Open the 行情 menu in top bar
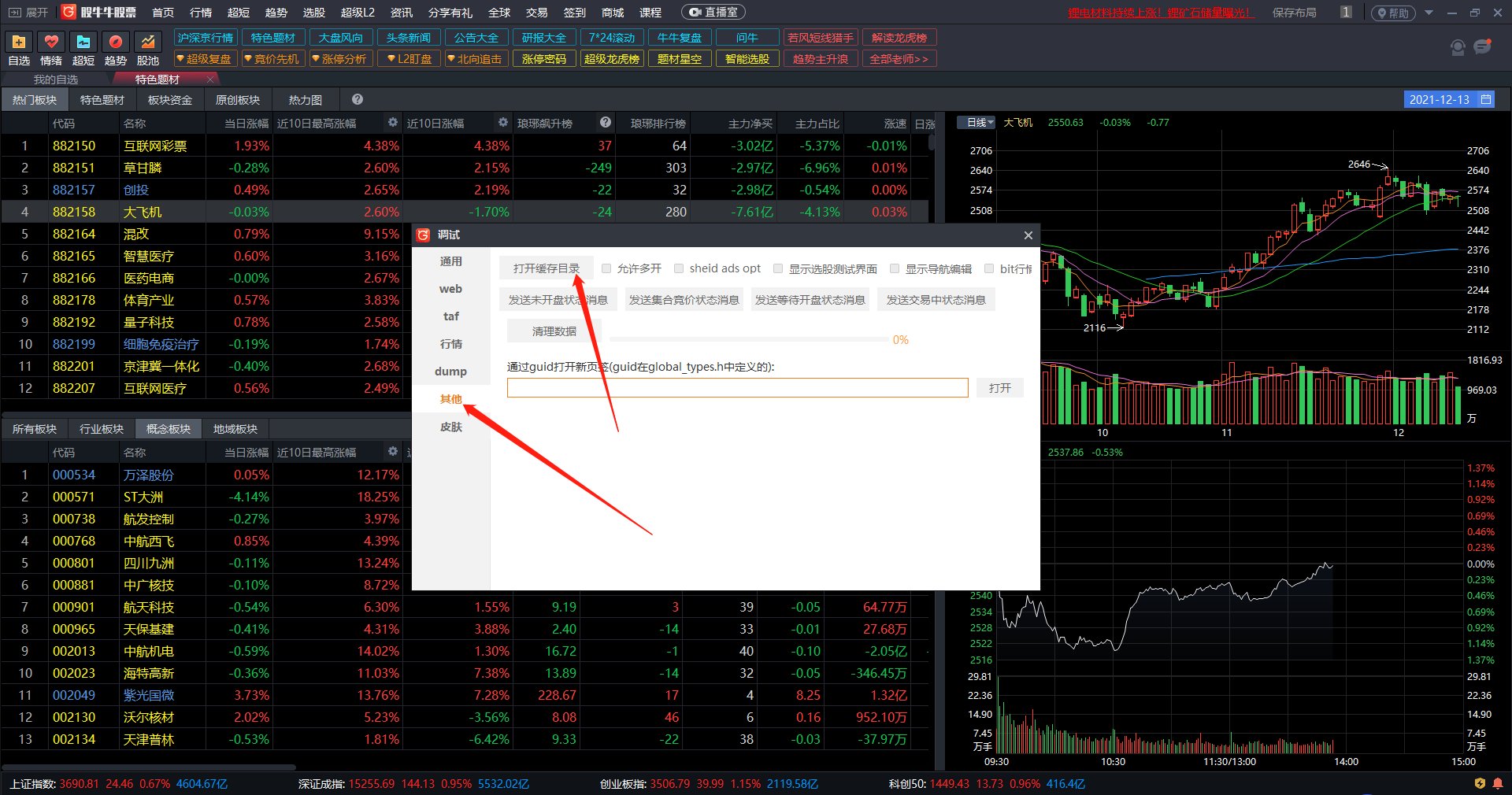Image resolution: width=1512 pixels, height=795 pixels. 201,13
